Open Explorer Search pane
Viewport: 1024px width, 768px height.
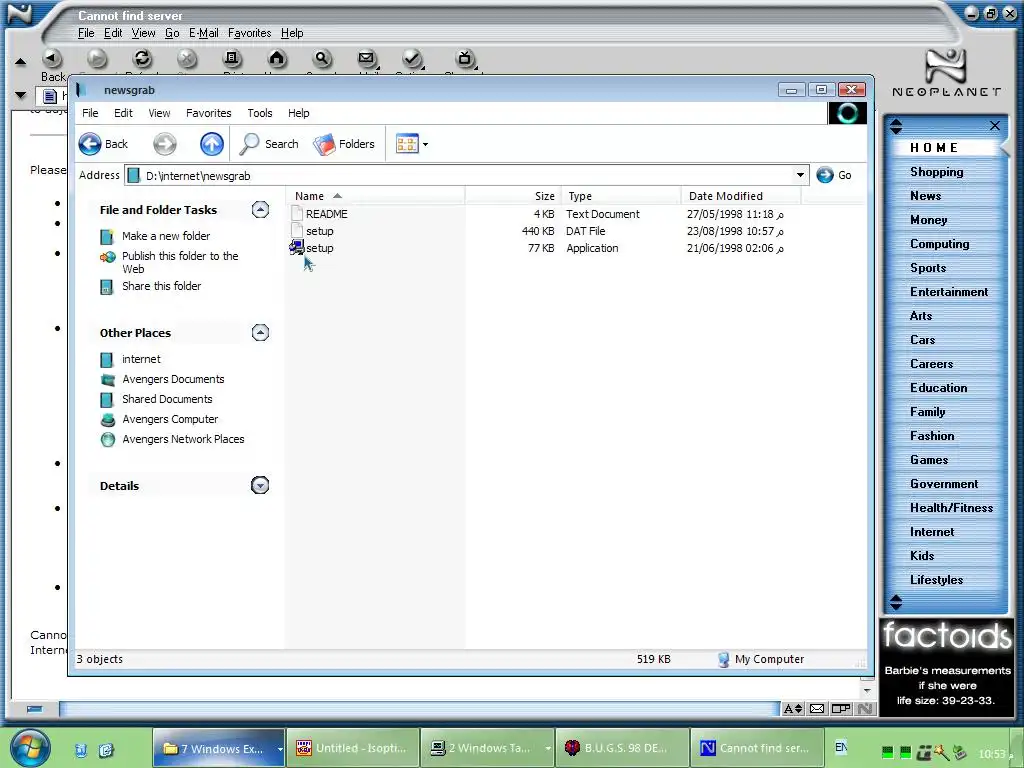pos(269,144)
